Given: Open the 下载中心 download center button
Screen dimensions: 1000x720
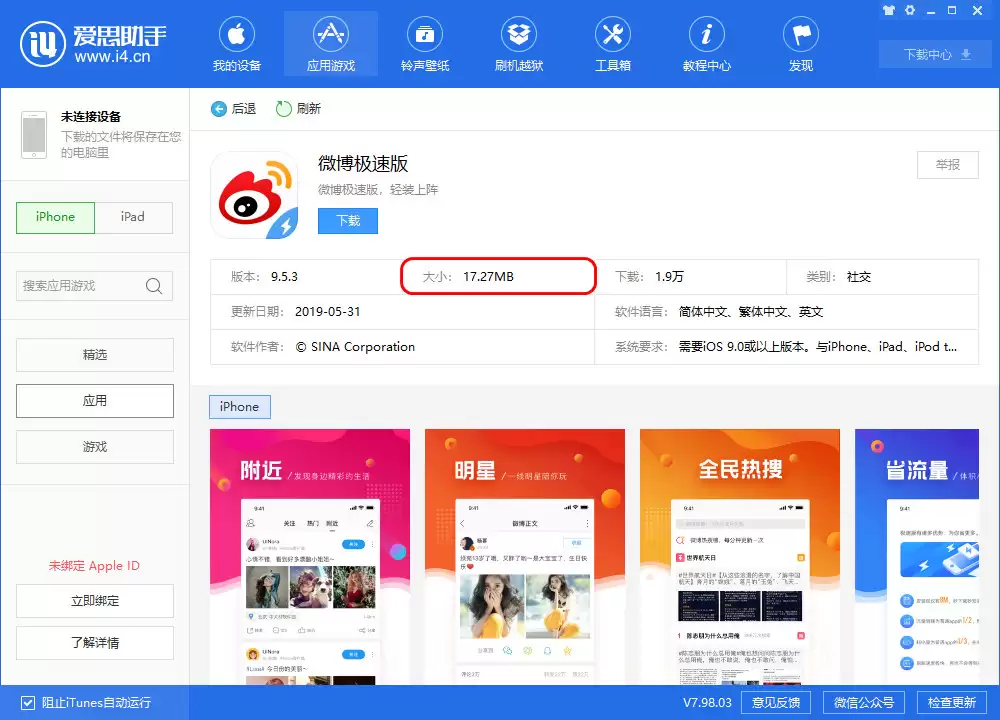Looking at the screenshot, I should 936,55.
